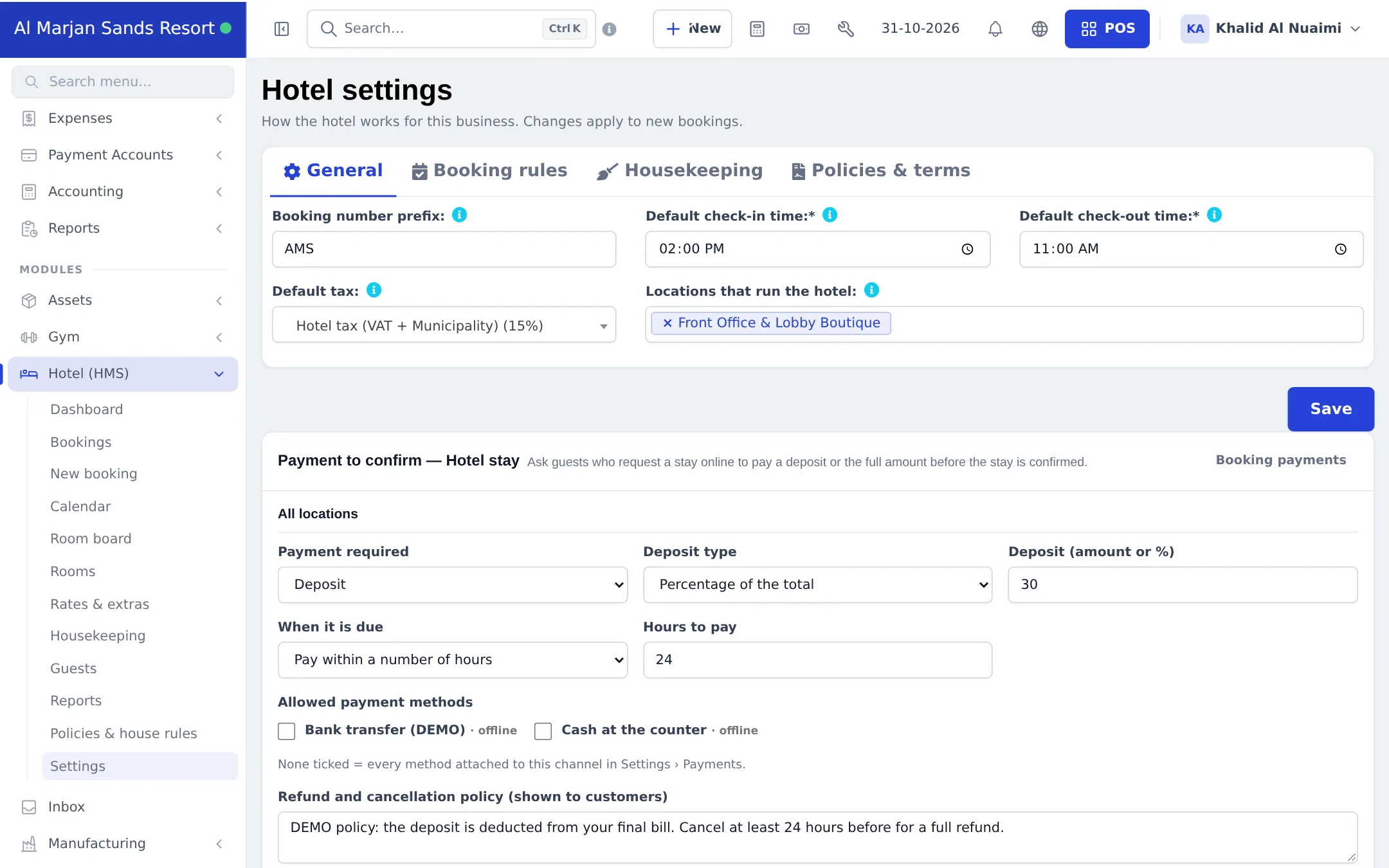This screenshot has width=1389, height=868.
Task: Click the Hotel (HMS) bed icon
Action: (x=29, y=374)
